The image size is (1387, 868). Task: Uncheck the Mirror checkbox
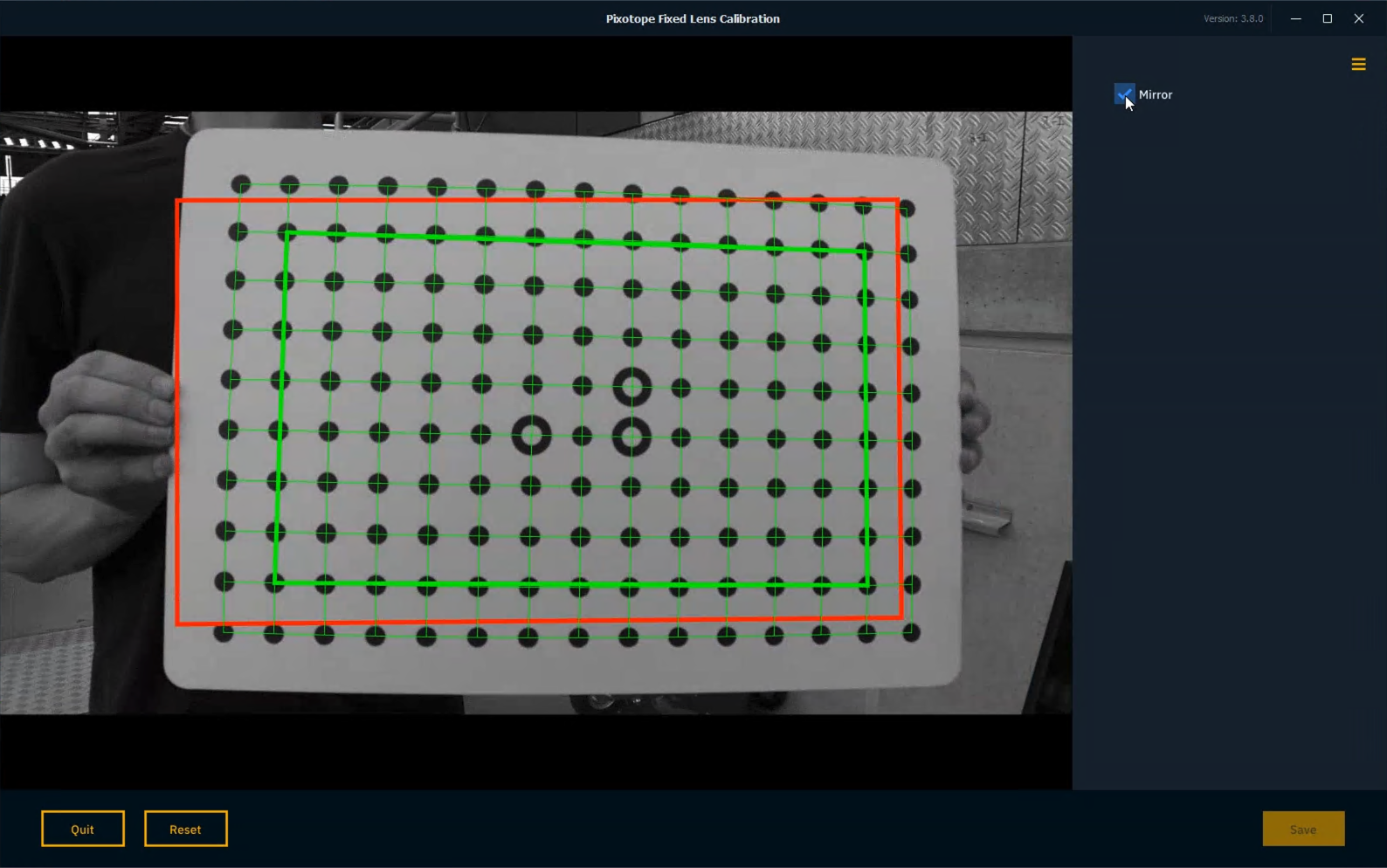pos(1124,94)
